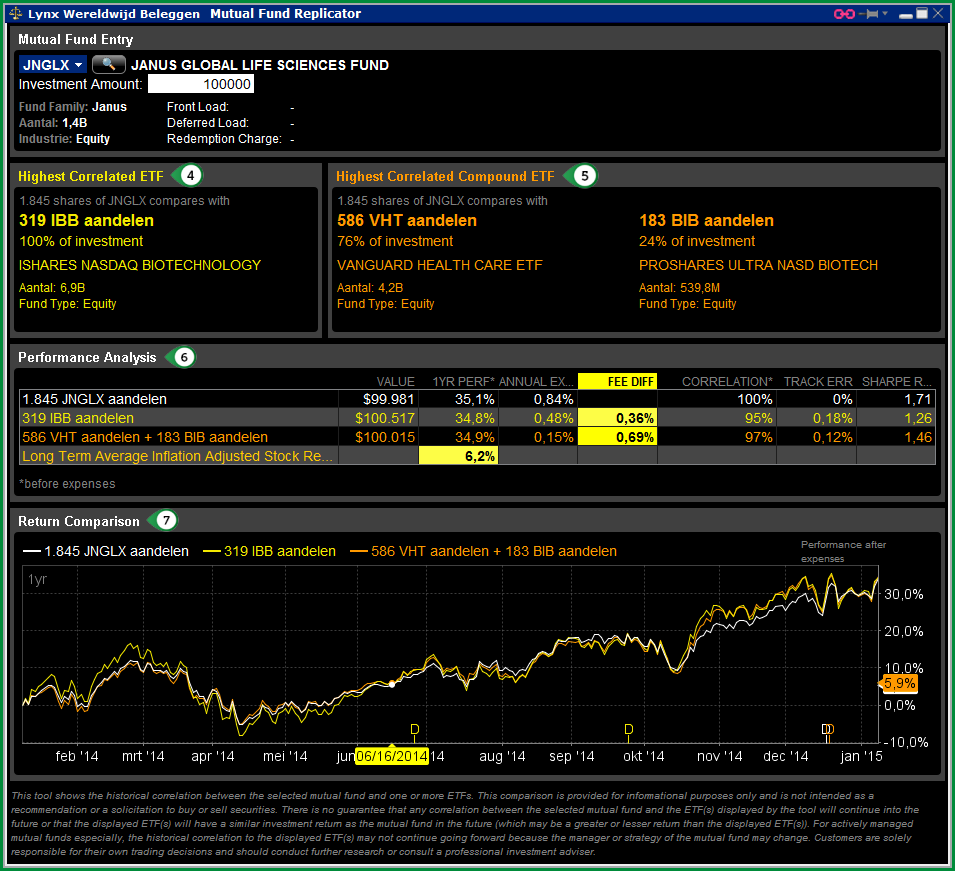
Task: Click the D dividend markers near jan '15
Action: click(828, 730)
